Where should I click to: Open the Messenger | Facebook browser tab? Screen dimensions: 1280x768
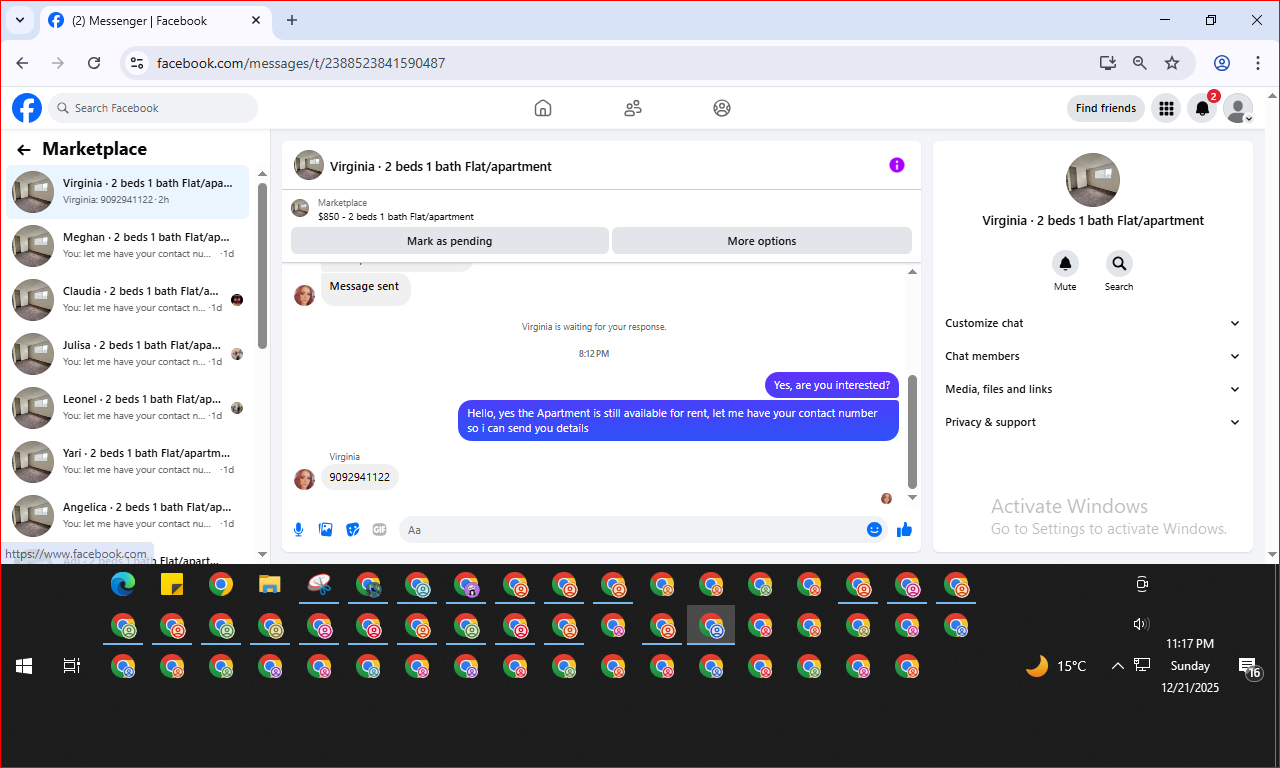tap(154, 20)
